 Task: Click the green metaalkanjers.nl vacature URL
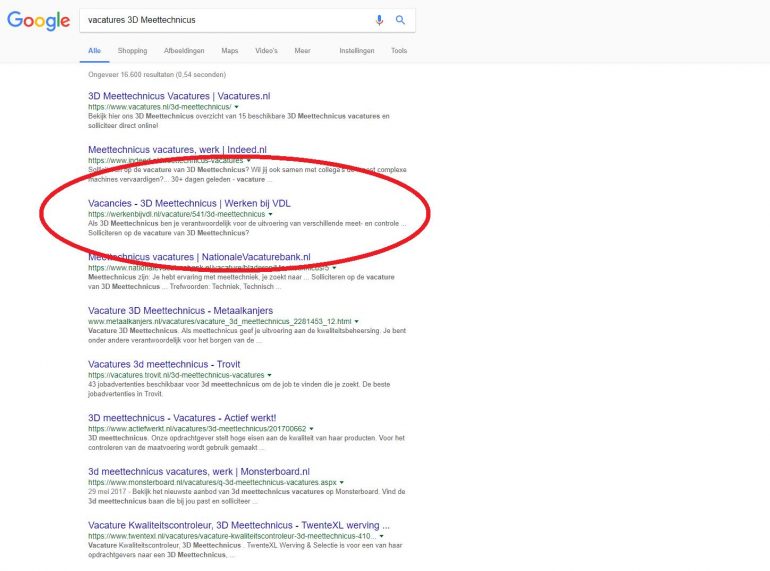pyautogui.click(x=220, y=322)
